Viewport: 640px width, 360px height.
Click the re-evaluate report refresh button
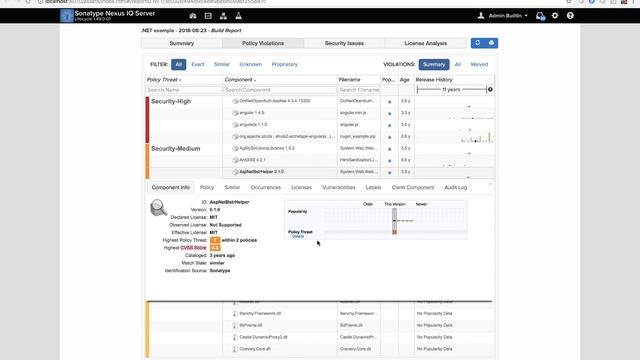478,43
